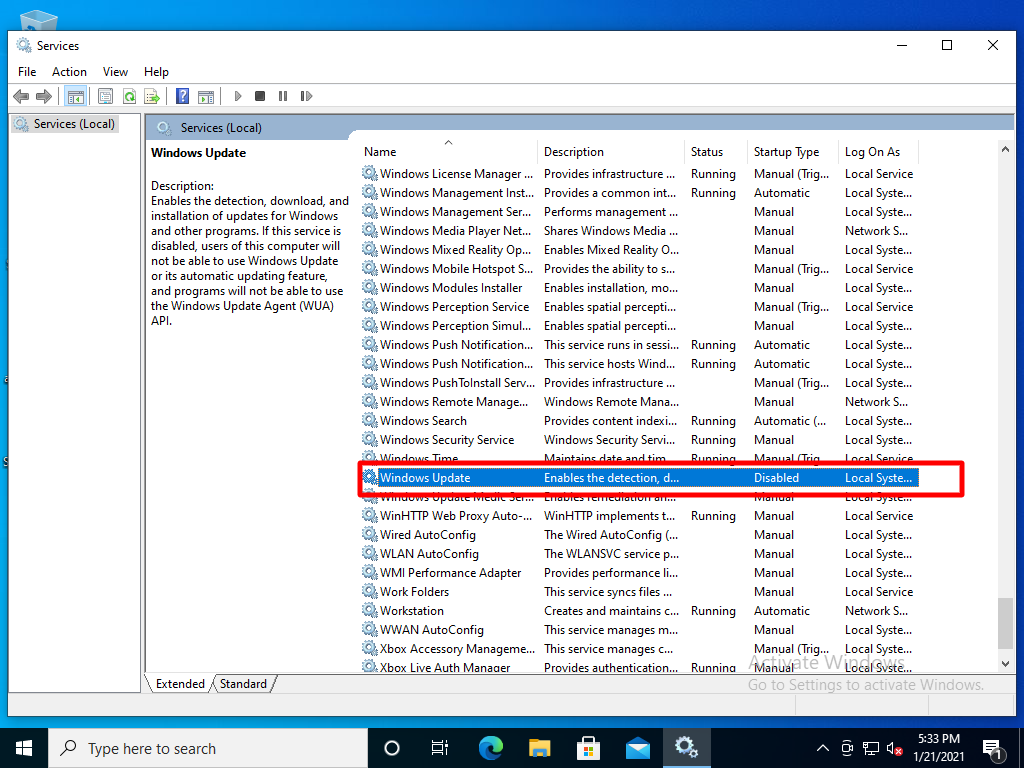This screenshot has height=768, width=1024.
Task: Open the Windows Start menu
Action: (24, 748)
